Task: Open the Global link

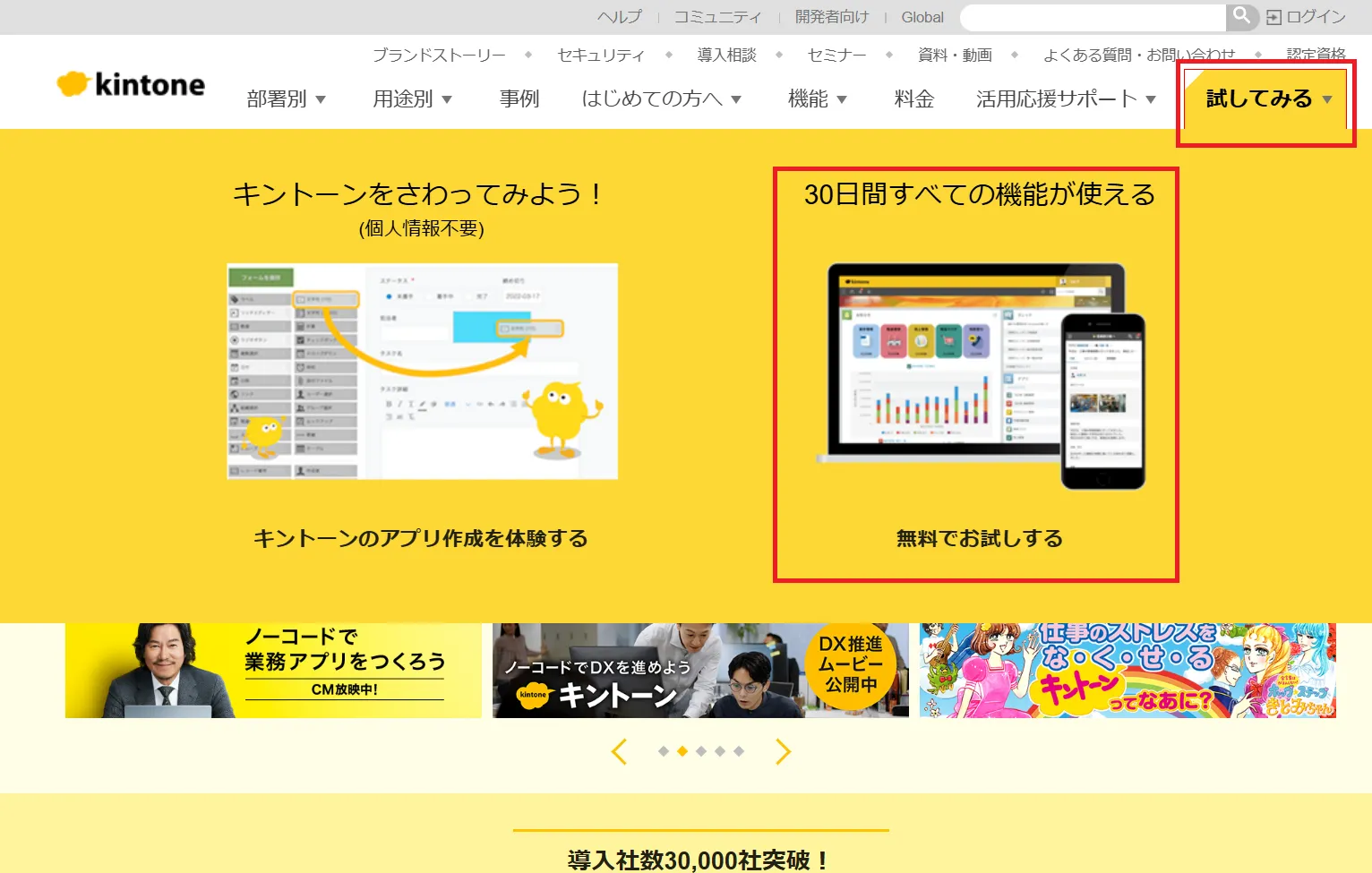Action: point(922,17)
